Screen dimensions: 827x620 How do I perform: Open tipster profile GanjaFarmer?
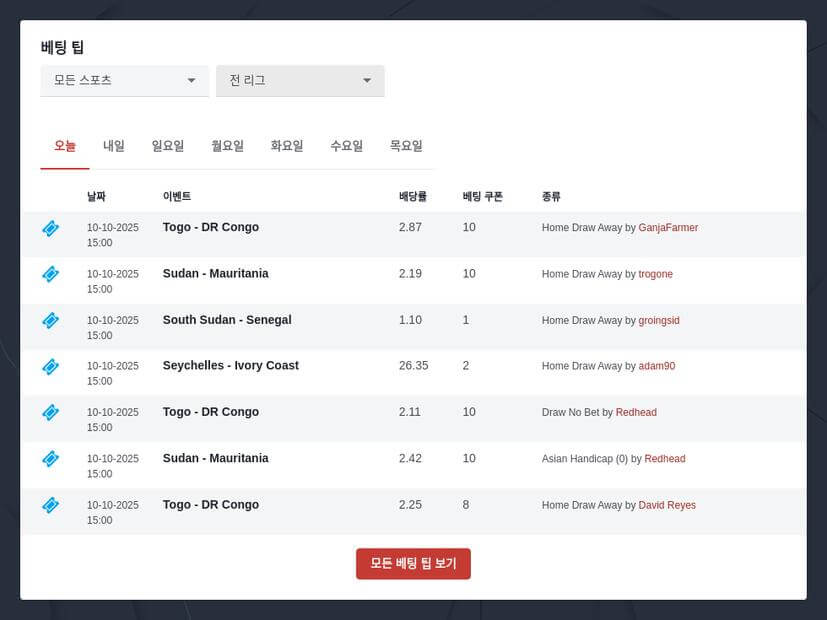pos(668,227)
